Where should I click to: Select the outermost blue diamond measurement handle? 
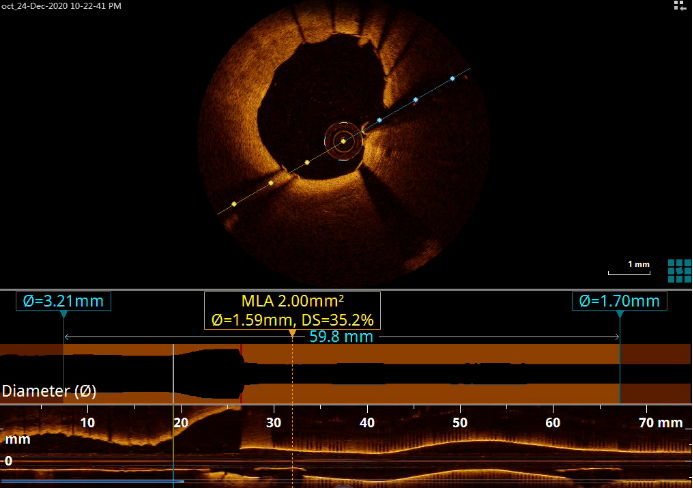pos(453,79)
